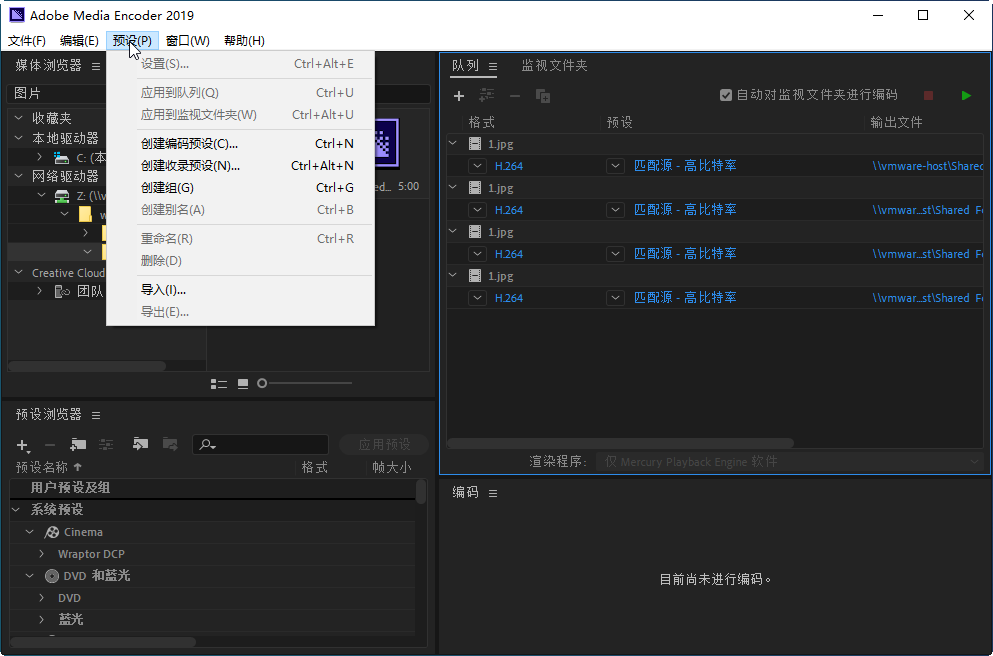Click the first 匹配源 - 高比特率 preset link

pos(685,166)
